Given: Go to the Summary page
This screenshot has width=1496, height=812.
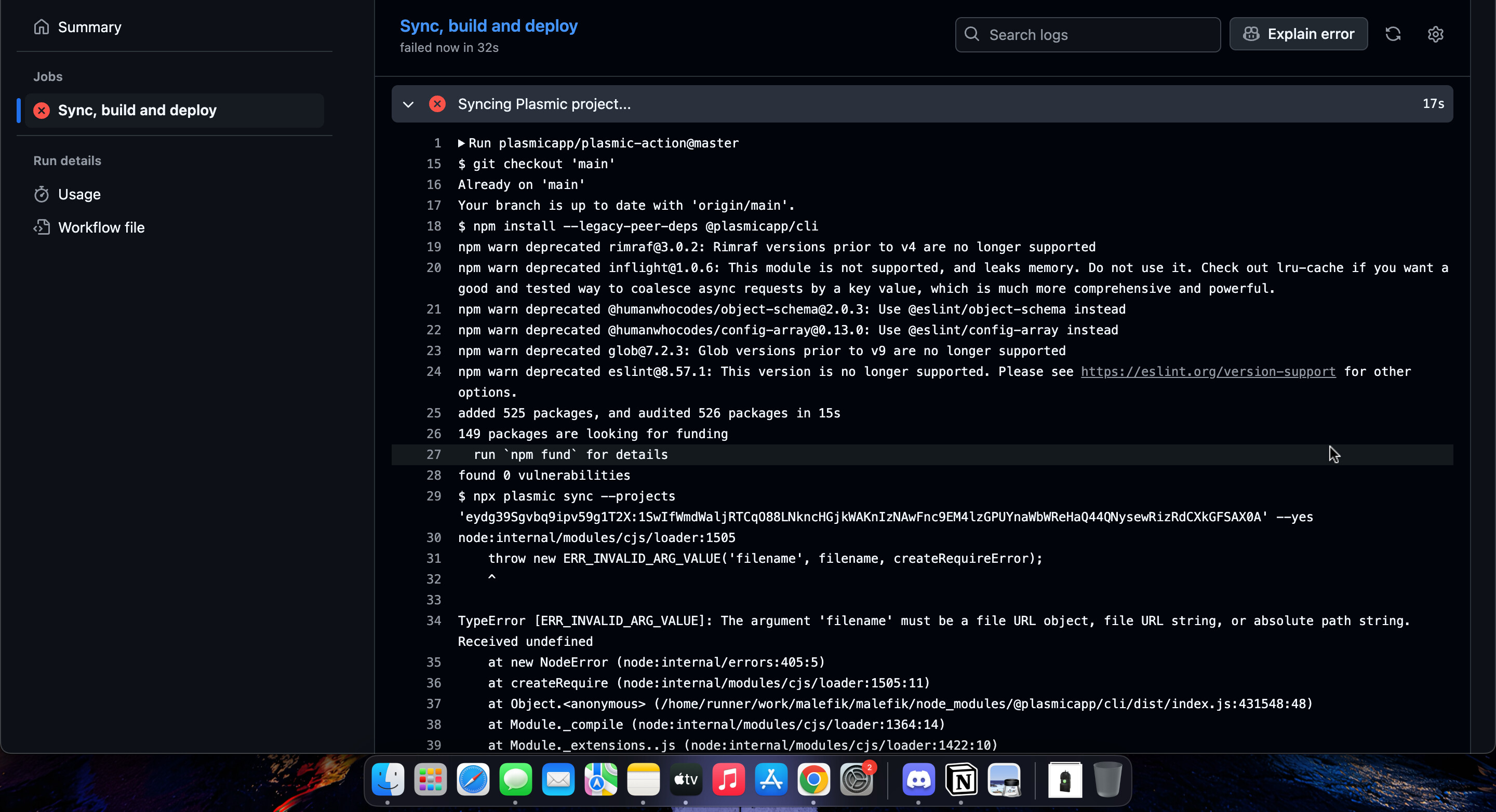Looking at the screenshot, I should pos(89,28).
